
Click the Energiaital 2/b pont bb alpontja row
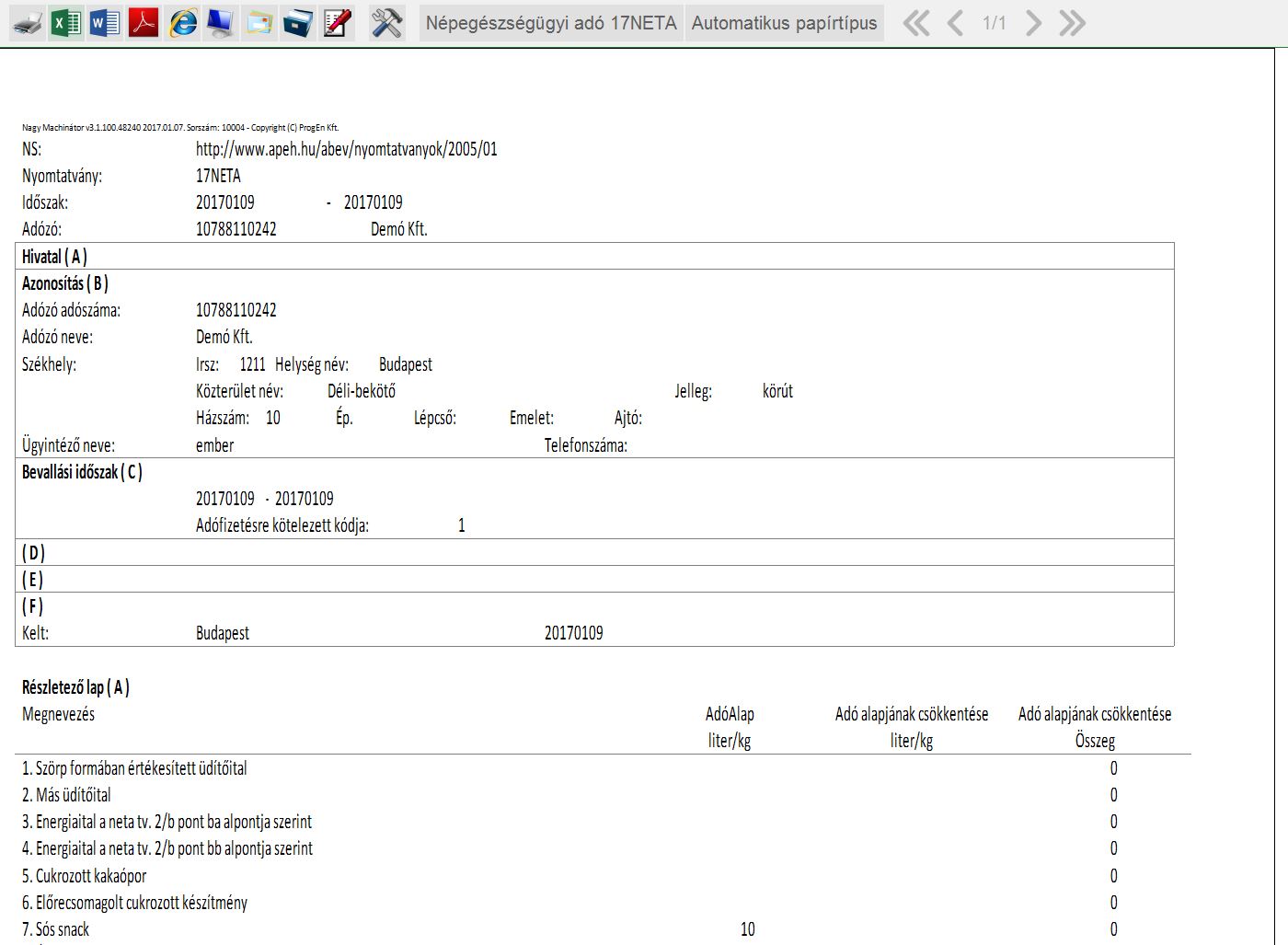point(167,848)
